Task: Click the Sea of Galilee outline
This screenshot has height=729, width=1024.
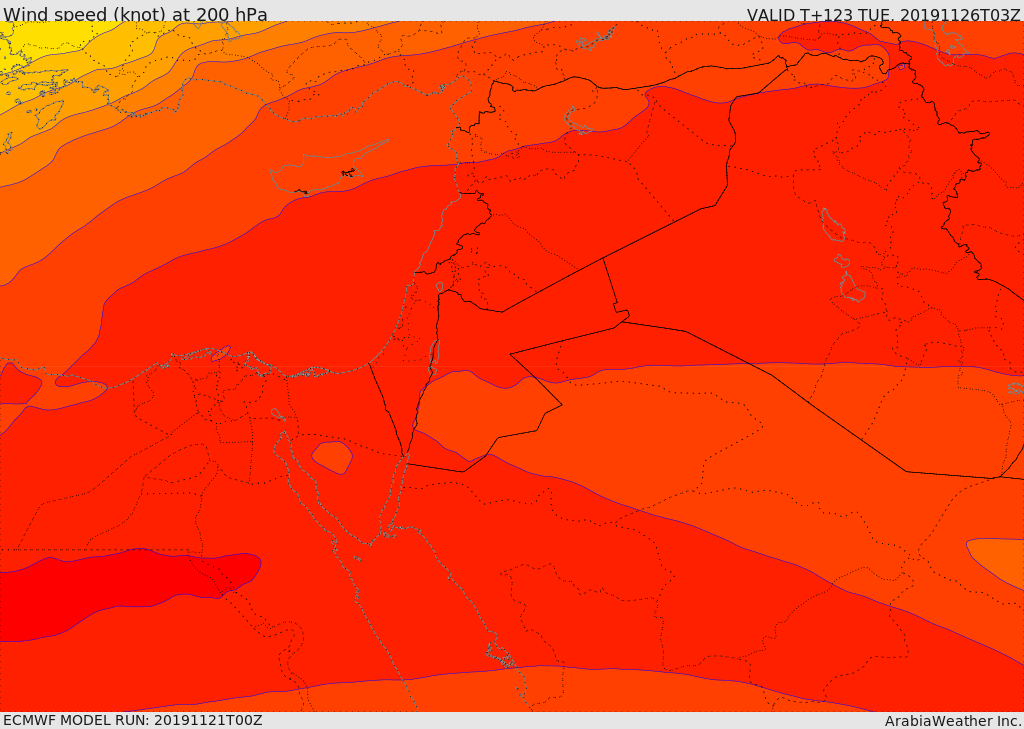Action: [440, 287]
